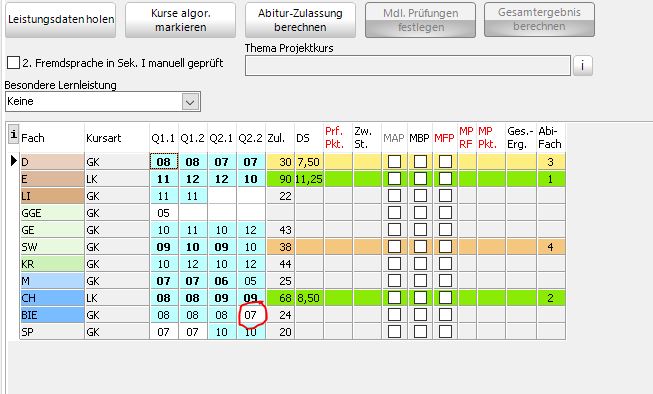Viewport: 653px width, 394px height.
Task: Tick the MFP checkbox in row CH
Action: pos(446,298)
